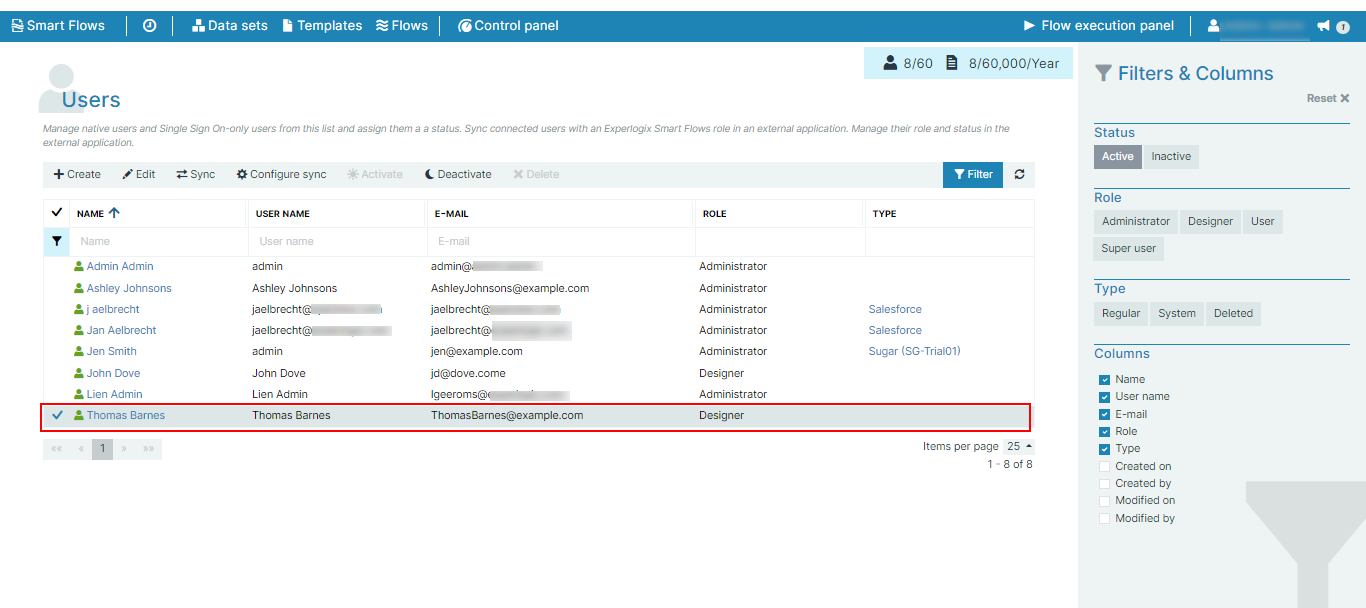Open the Jen Smith user link
This screenshot has width=1366, height=608.
111,351
